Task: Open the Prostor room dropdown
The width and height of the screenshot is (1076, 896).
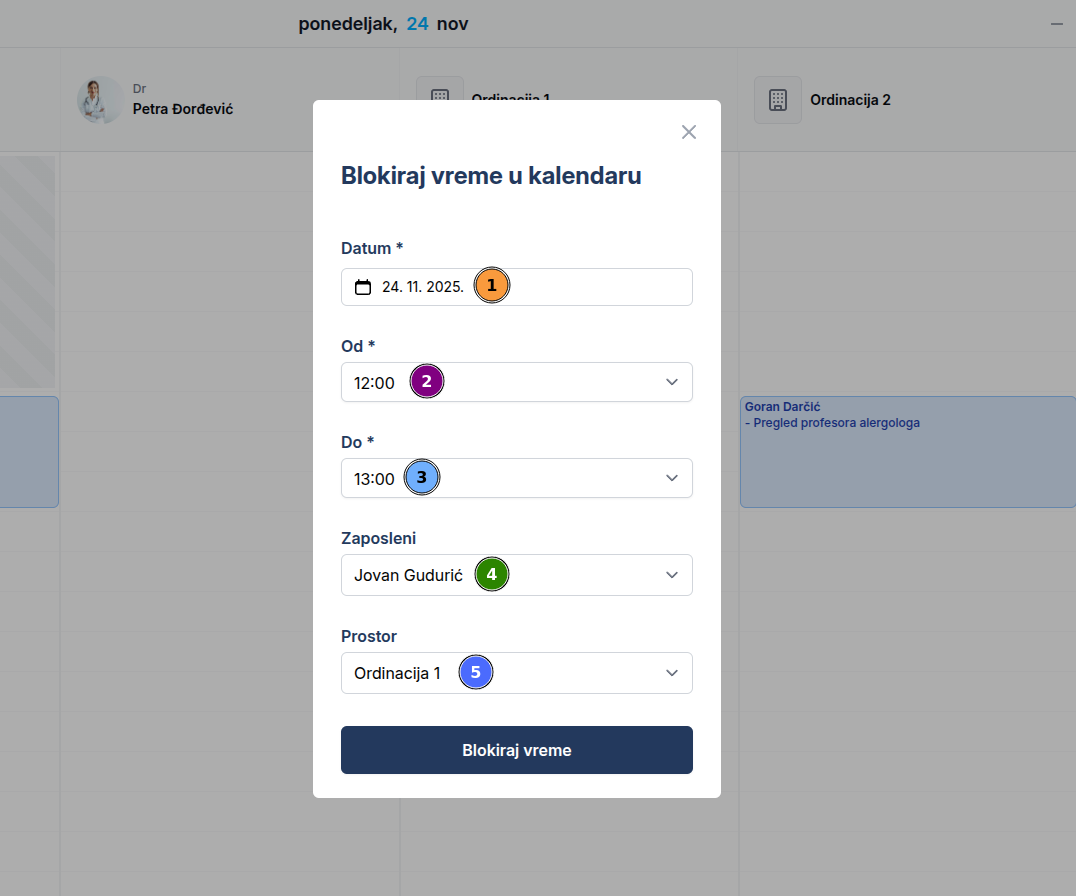Action: pyautogui.click(x=672, y=673)
